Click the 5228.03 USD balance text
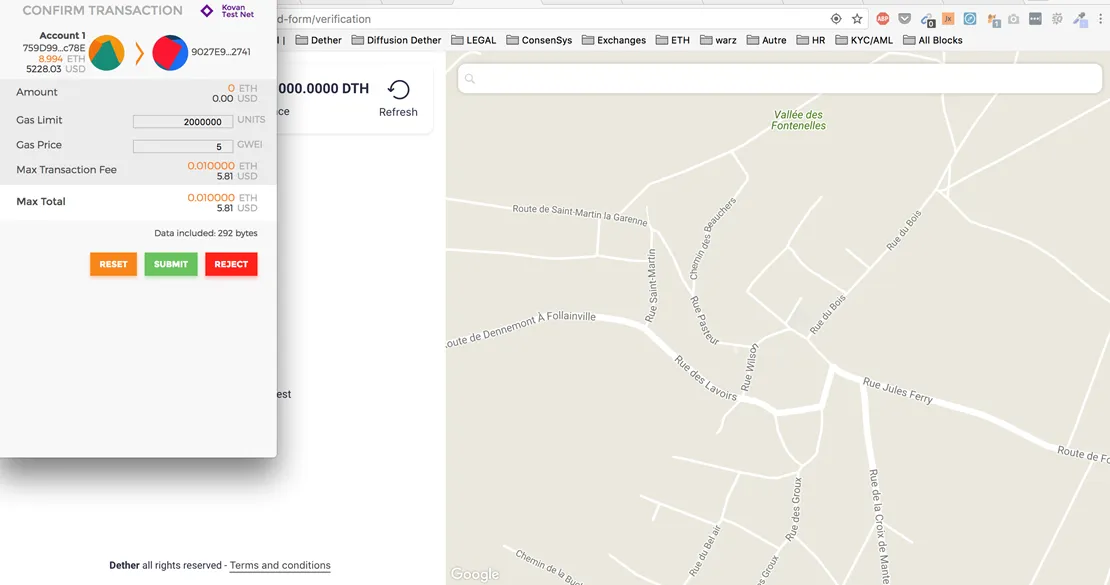 pyautogui.click(x=55, y=69)
